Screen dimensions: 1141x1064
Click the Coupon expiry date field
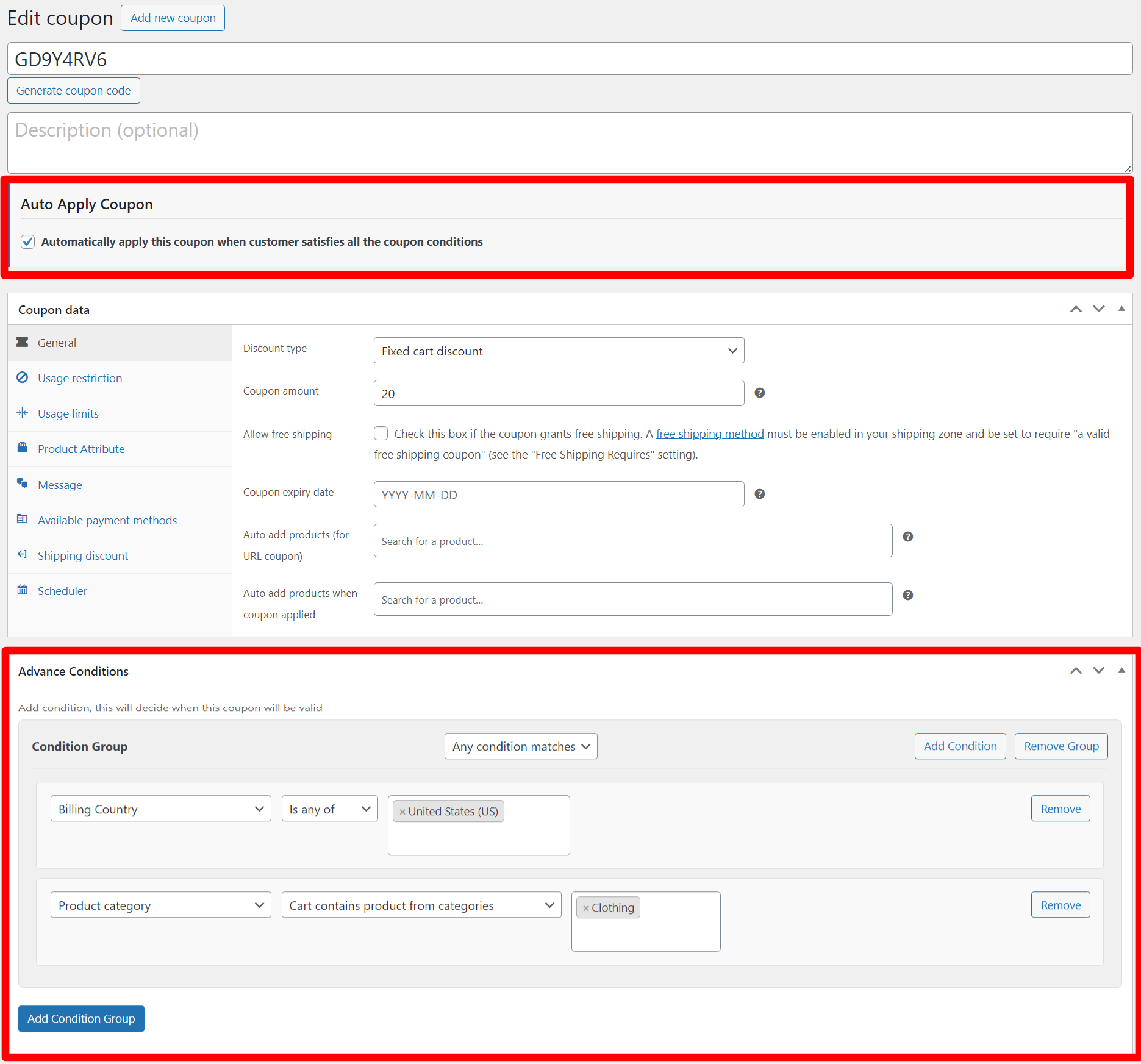559,495
